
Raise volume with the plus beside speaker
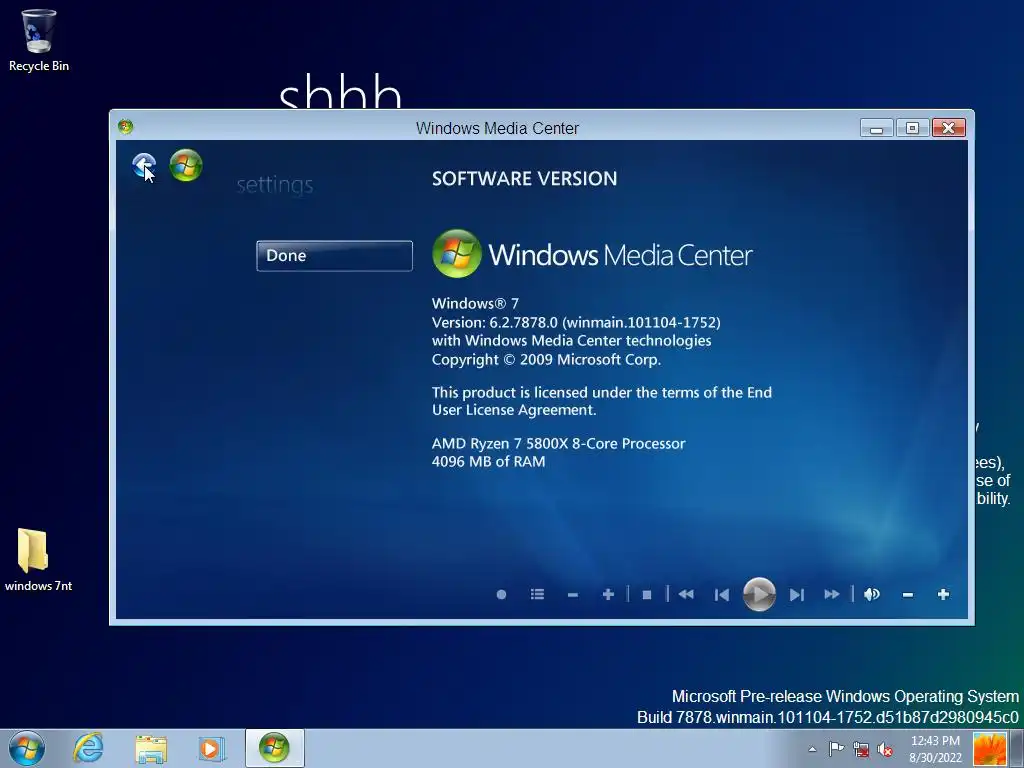click(943, 594)
